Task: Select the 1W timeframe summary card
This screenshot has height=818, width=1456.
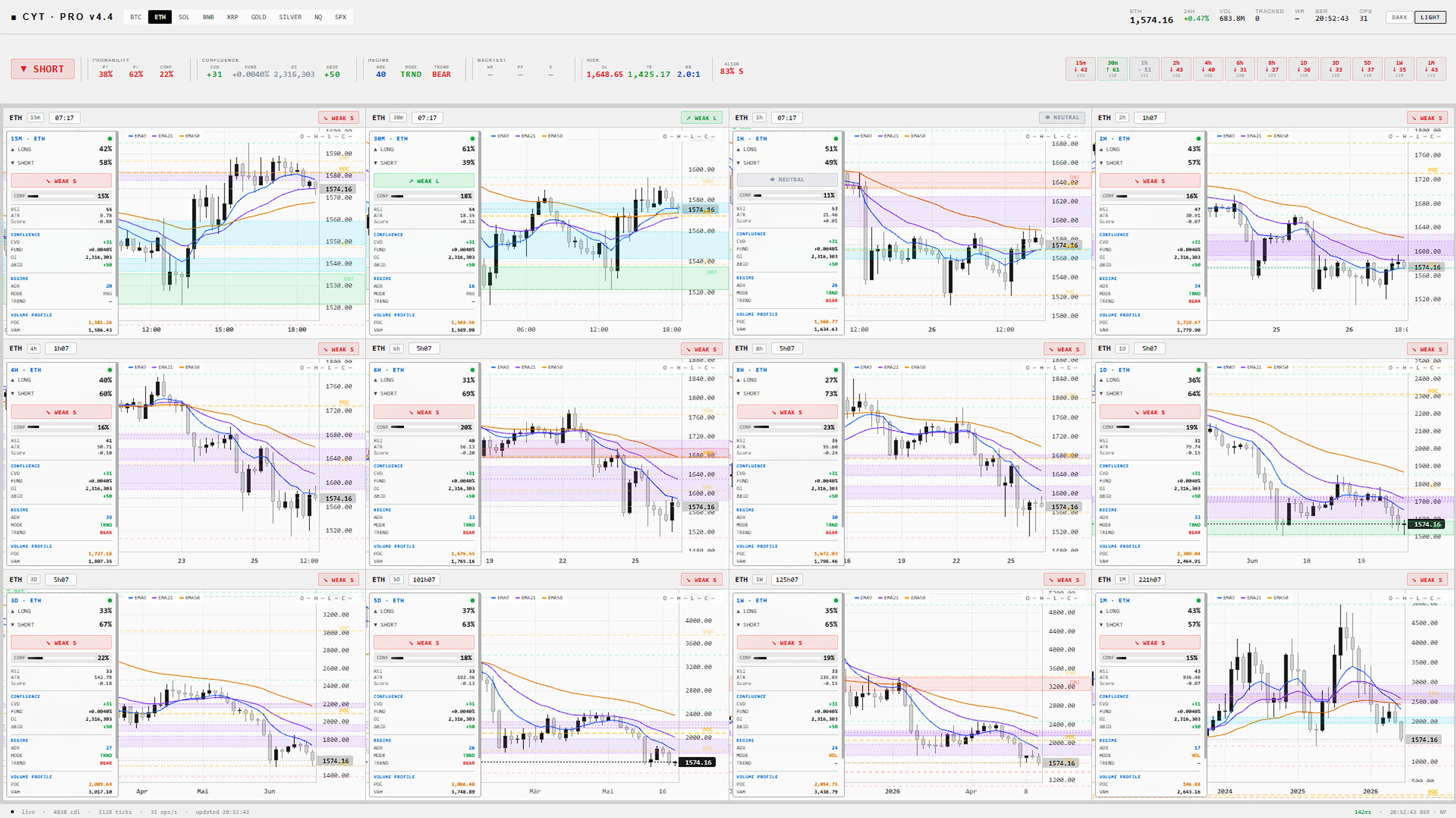Action: [1399, 69]
